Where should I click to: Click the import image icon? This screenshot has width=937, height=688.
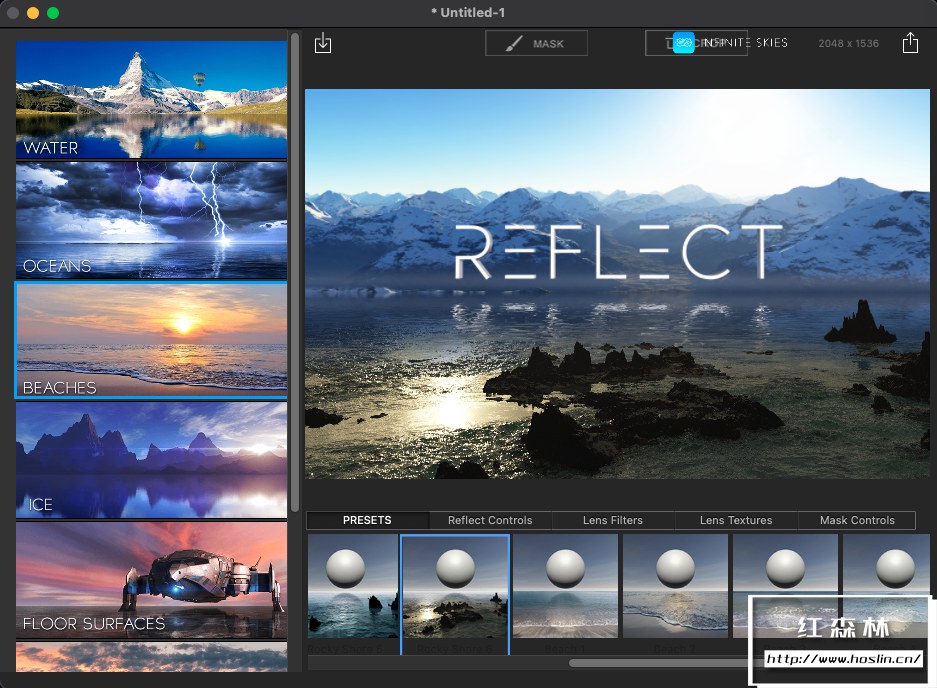[x=322, y=43]
